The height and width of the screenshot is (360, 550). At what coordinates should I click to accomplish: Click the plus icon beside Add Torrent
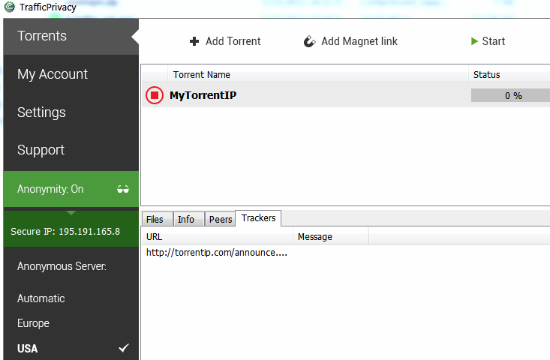(194, 41)
